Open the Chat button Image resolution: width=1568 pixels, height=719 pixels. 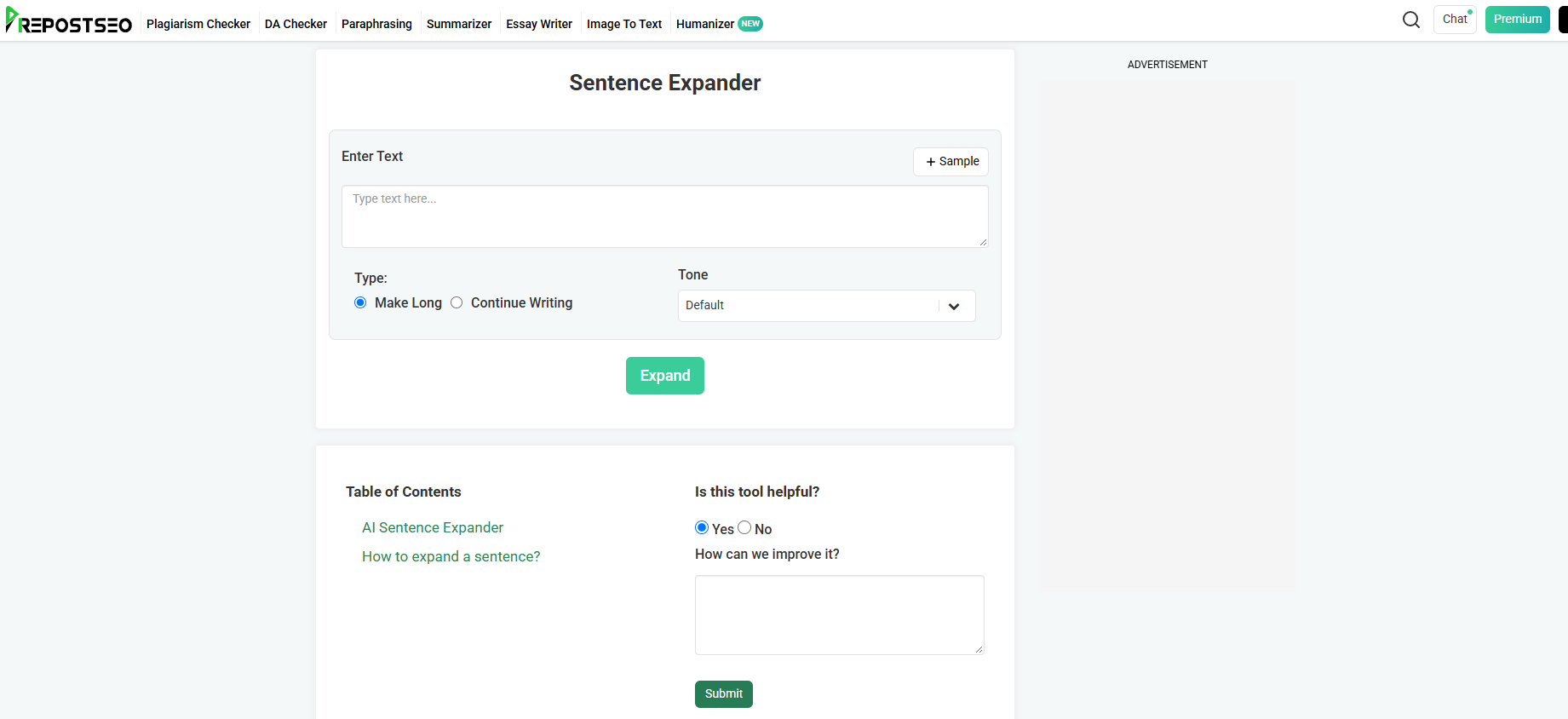[1455, 20]
